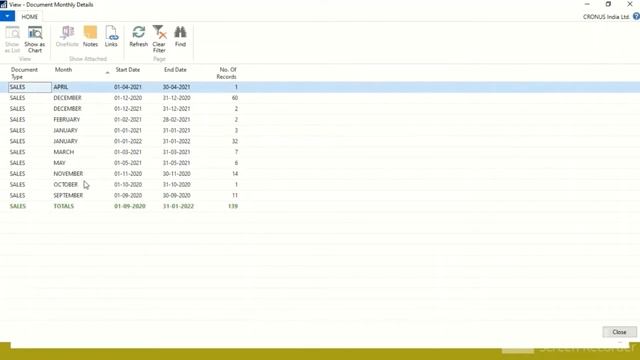Click totals end date 31-01-2022
Screen dimensions: 640x360
[178, 206]
